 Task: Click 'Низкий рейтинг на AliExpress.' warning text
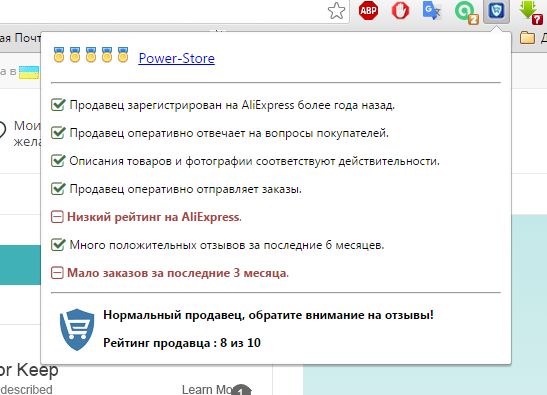[x=154, y=217]
